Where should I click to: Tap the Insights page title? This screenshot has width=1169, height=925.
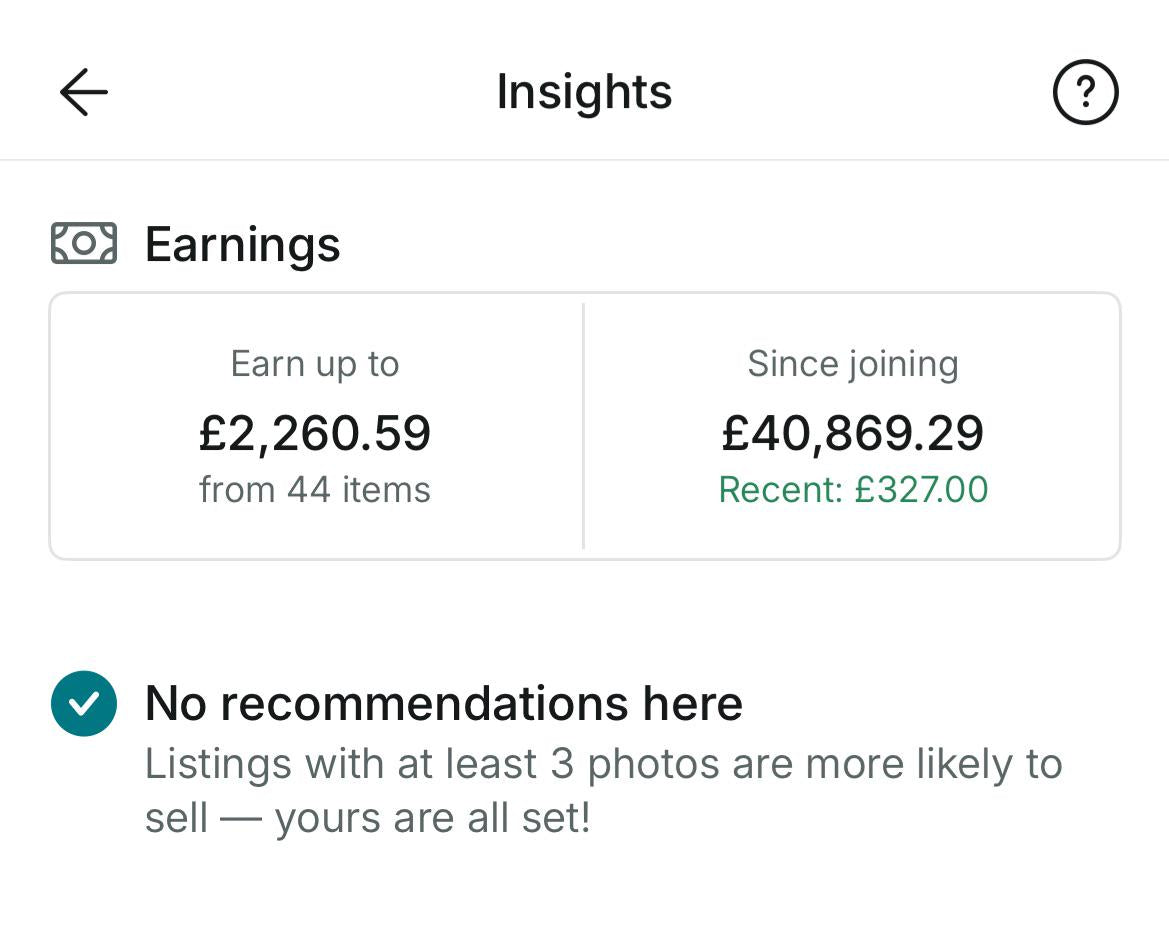(584, 93)
